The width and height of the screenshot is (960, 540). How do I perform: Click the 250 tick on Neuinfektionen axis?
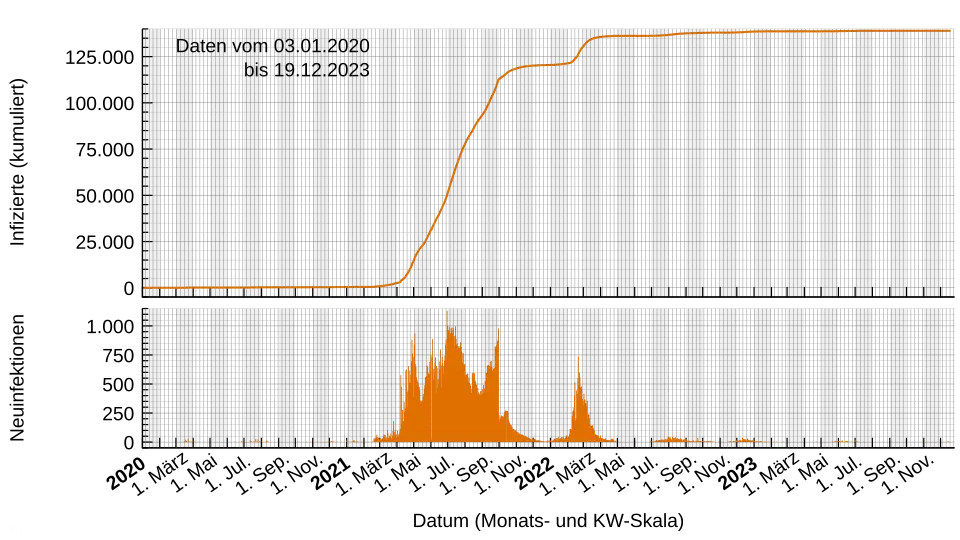(x=119, y=414)
